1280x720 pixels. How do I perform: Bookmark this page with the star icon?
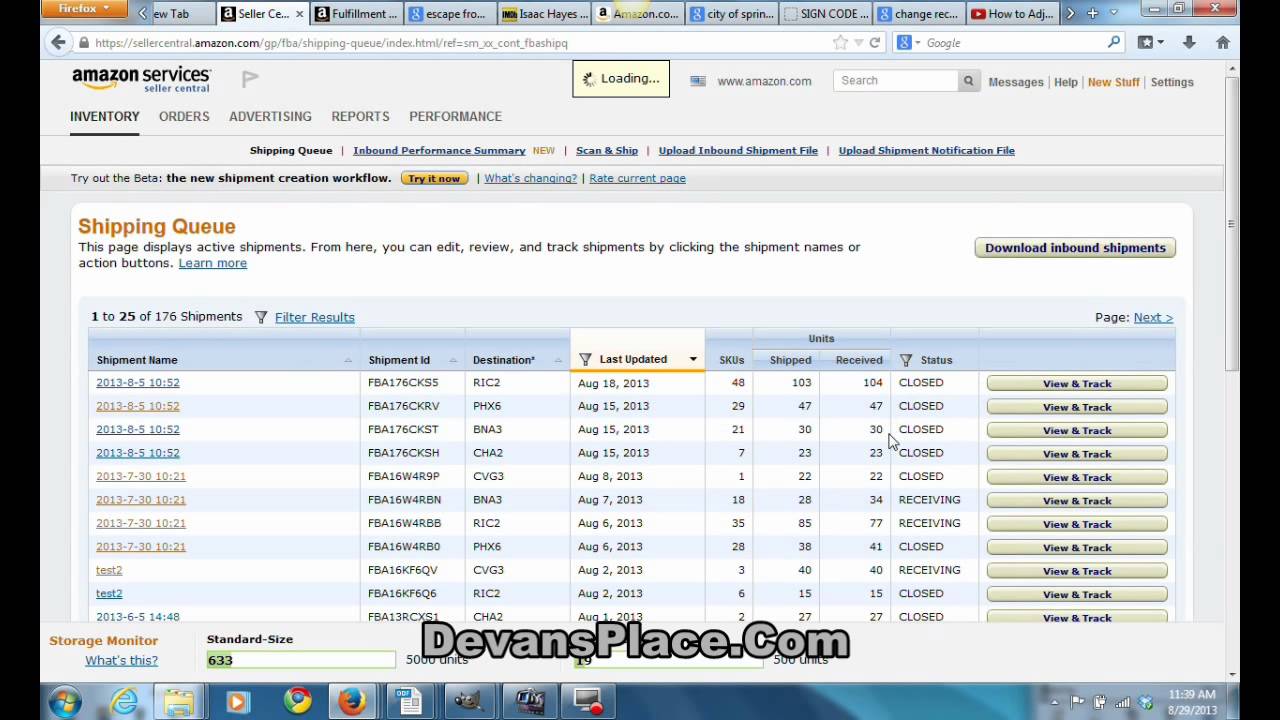point(840,43)
